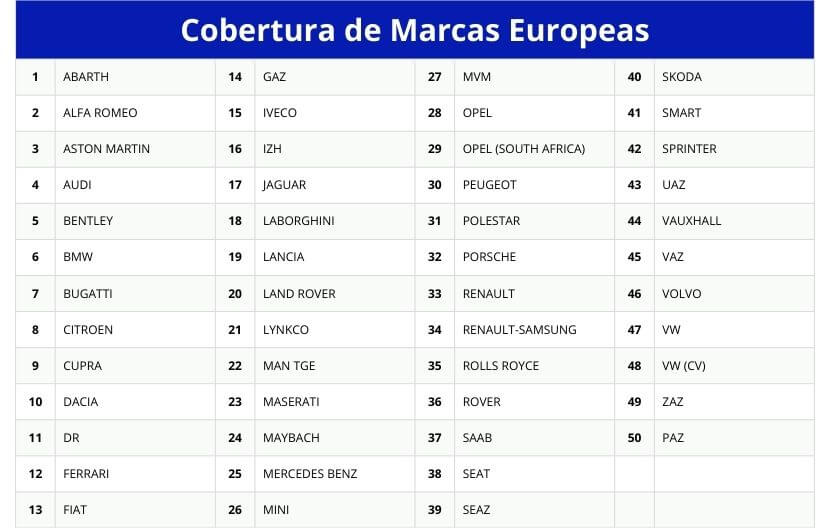Click the ROLLS ROYCE cell

(x=501, y=366)
